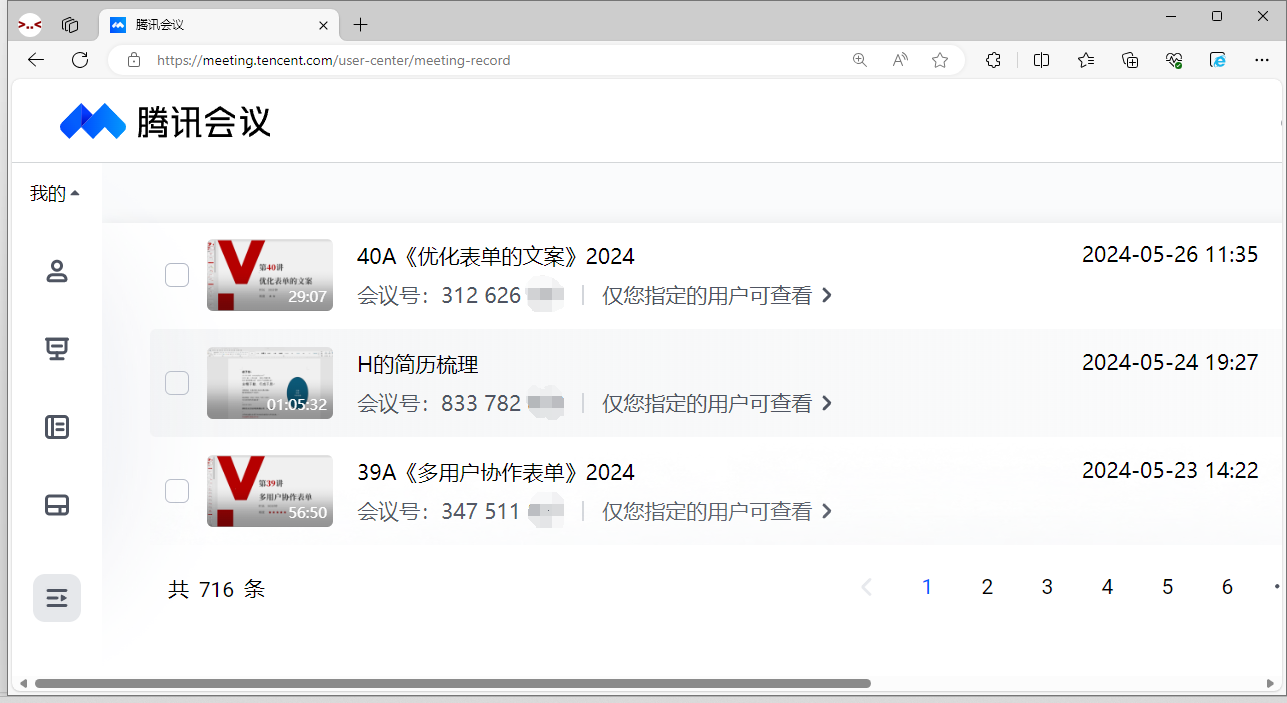1287x703 pixels.
Task: Click the date 2024-05-23 14:22
Action: pyautogui.click(x=1170, y=471)
